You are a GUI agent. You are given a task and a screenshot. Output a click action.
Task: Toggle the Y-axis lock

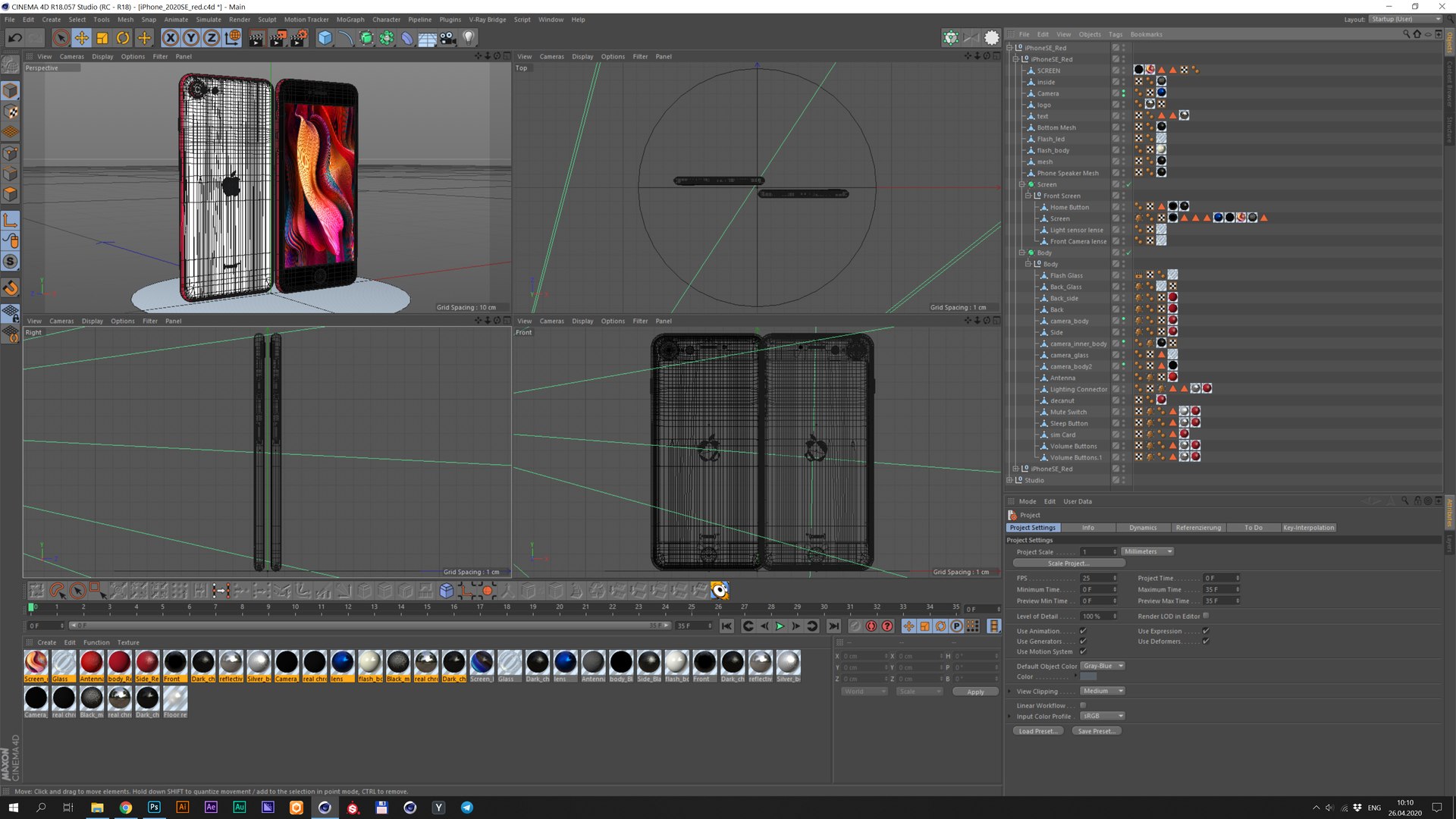[x=191, y=37]
